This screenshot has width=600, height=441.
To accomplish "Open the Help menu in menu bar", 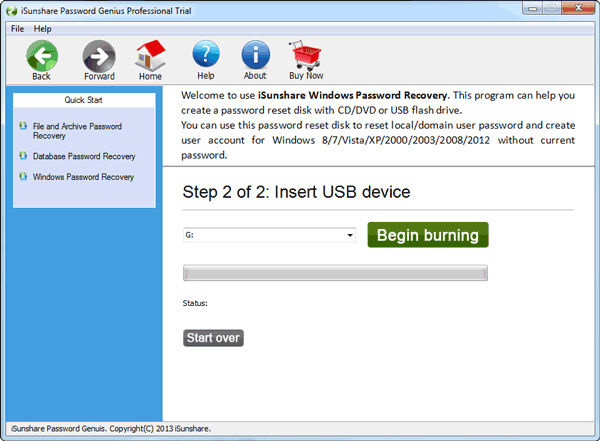I will [42, 29].
